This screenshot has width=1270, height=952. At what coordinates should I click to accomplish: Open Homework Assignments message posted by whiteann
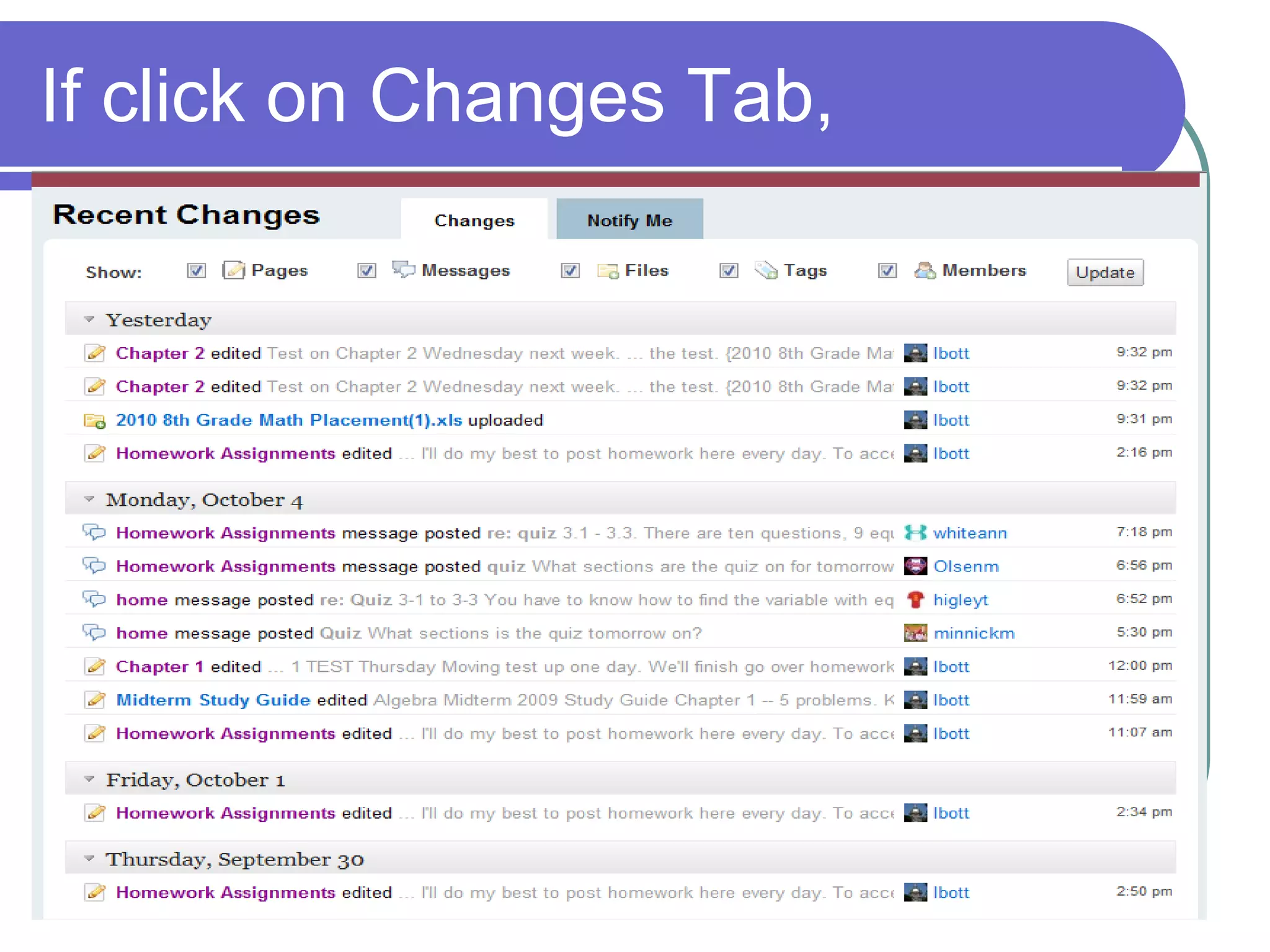226,533
